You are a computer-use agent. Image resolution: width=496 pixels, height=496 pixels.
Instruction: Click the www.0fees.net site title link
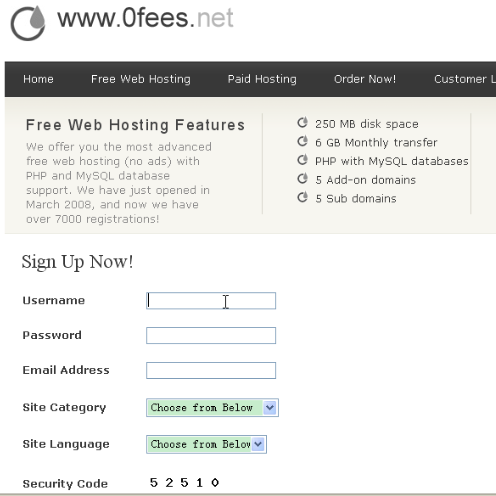[145, 18]
